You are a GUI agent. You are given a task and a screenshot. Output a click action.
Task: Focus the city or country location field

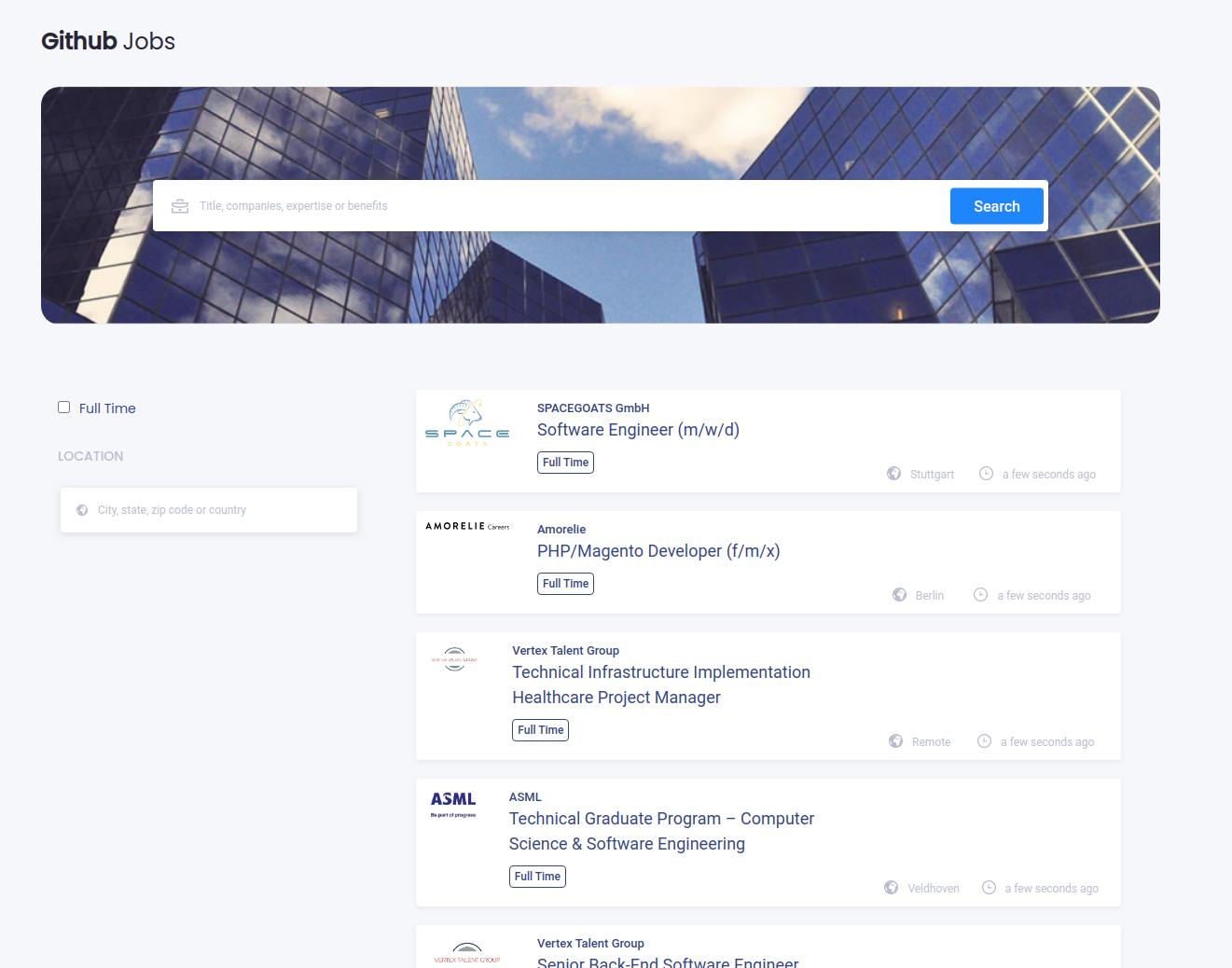(x=209, y=510)
